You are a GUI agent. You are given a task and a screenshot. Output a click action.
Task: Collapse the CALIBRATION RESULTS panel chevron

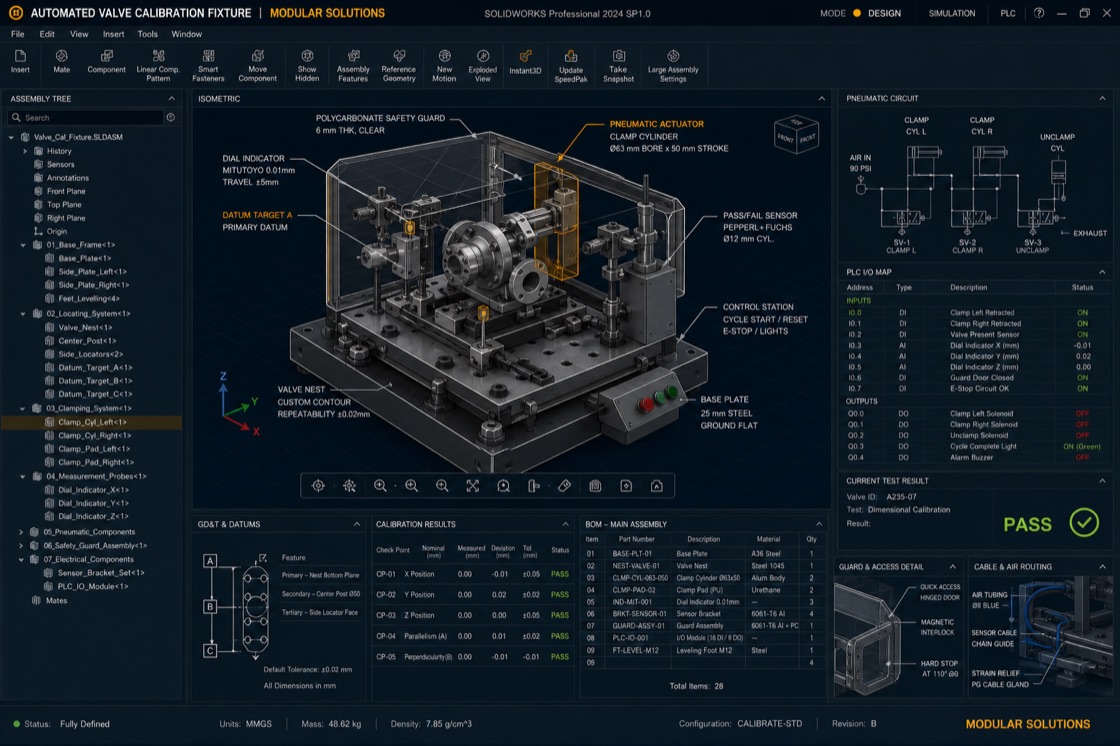click(566, 524)
